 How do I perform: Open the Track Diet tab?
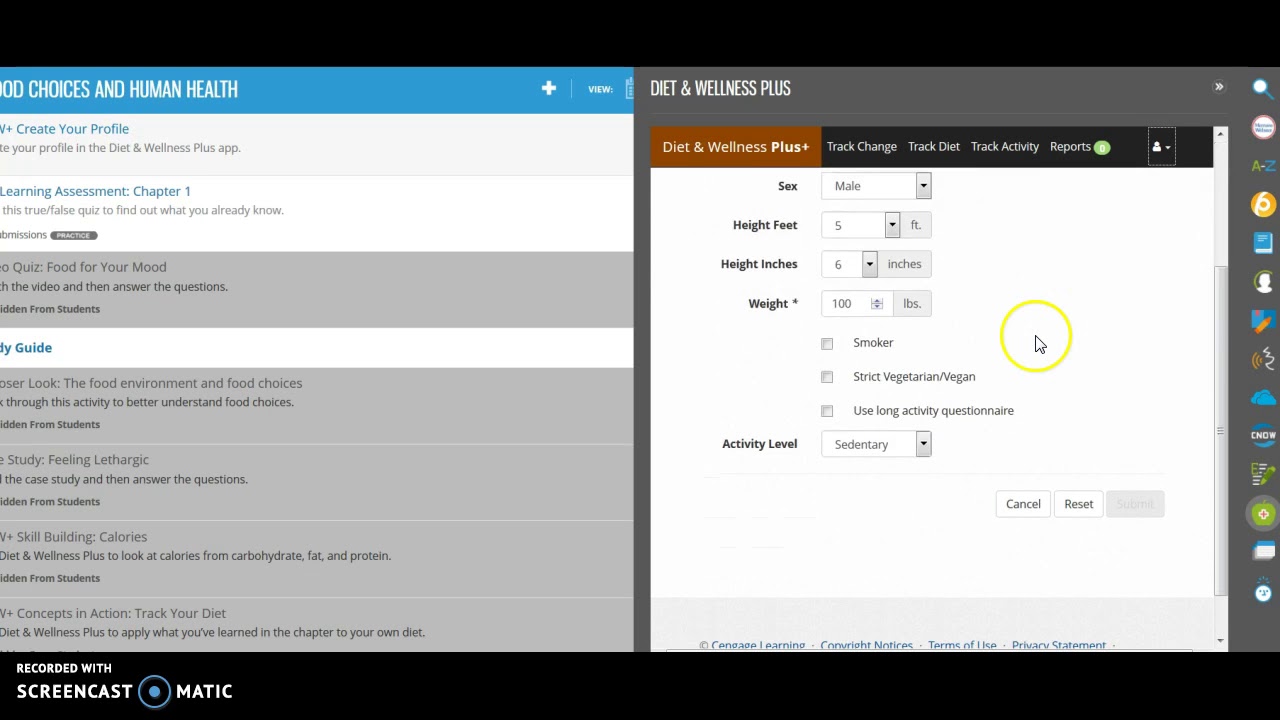[933, 147]
